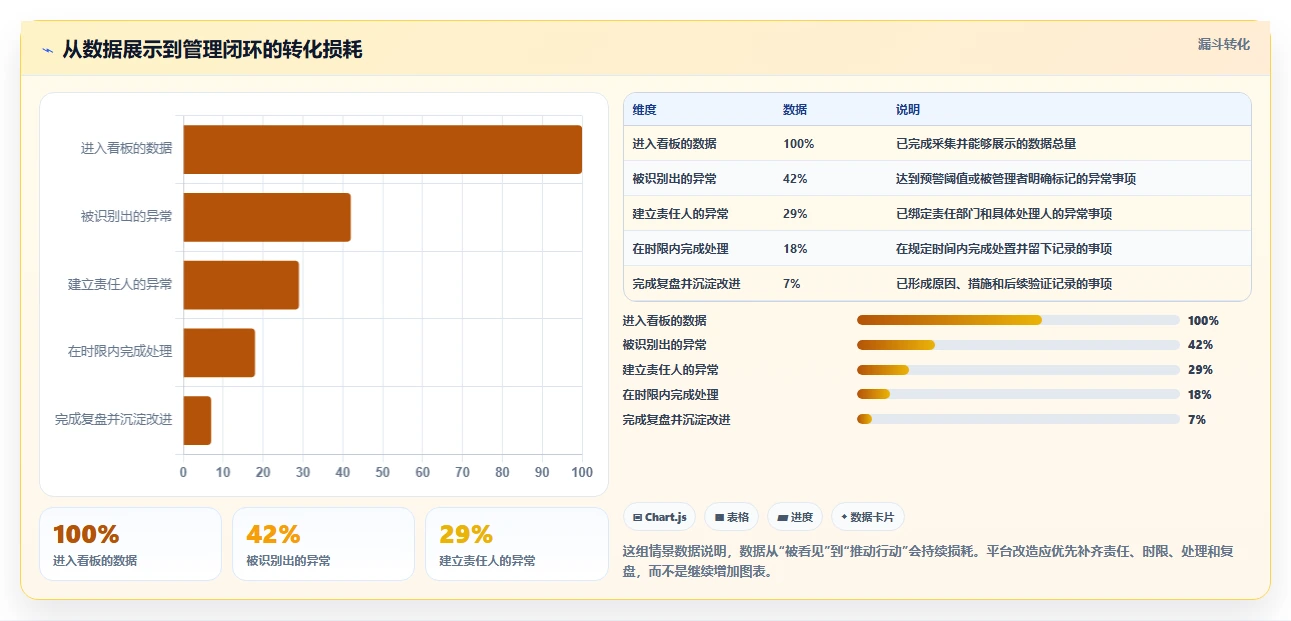Click the chart y-axis label 被识别出的异常
This screenshot has height=621, width=1291.
126,217
